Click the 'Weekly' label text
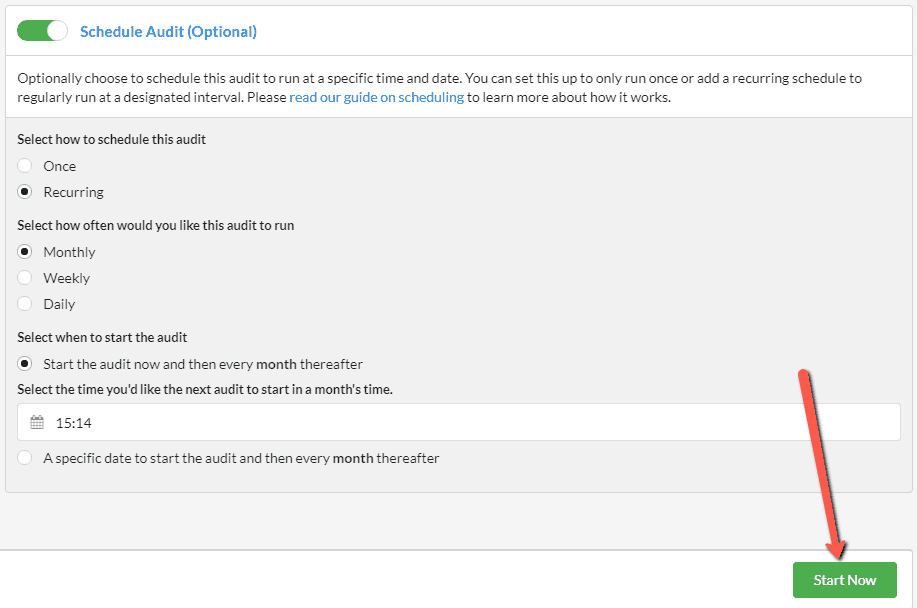This screenshot has width=917, height=608. (66, 278)
